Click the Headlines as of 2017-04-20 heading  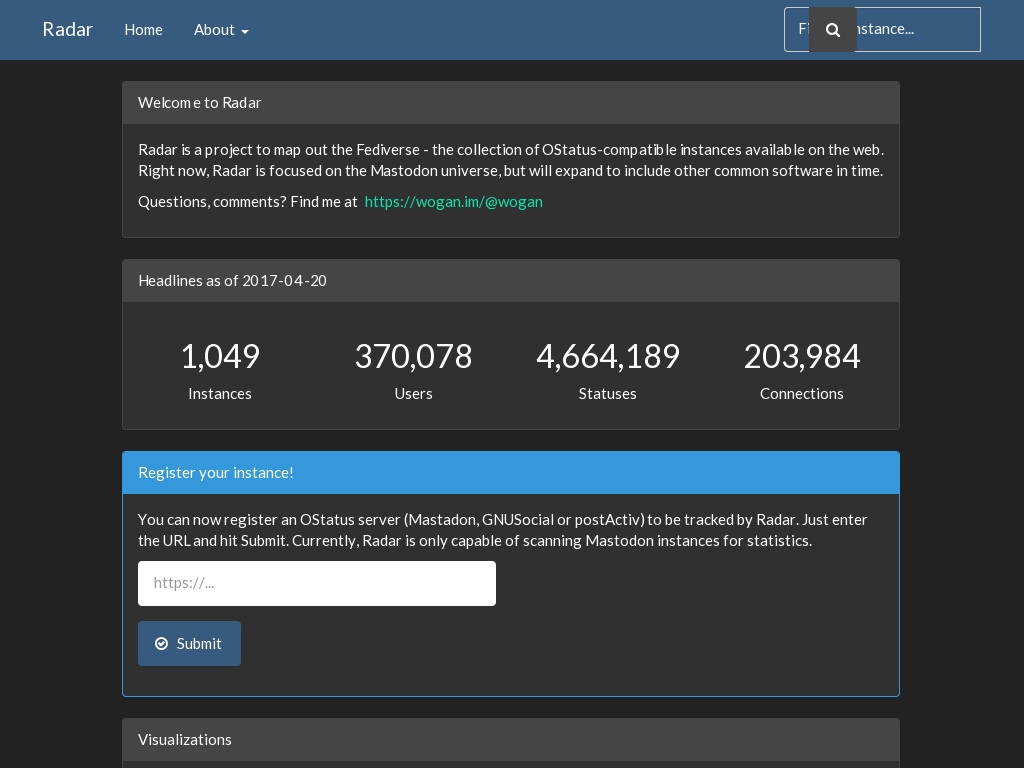pyautogui.click(x=232, y=281)
